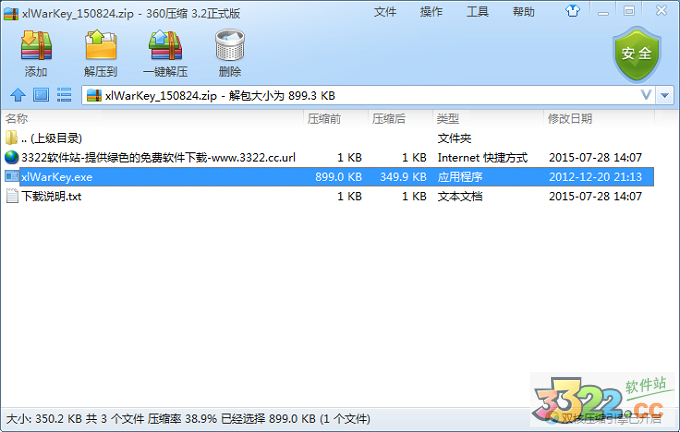
Task: Open the 帮助 menu
Action: click(x=523, y=12)
